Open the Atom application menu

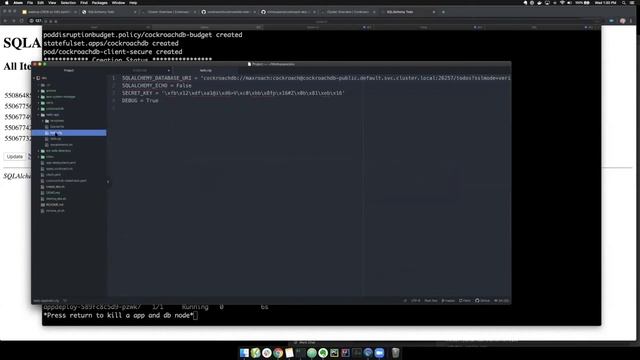tap(18, 2)
